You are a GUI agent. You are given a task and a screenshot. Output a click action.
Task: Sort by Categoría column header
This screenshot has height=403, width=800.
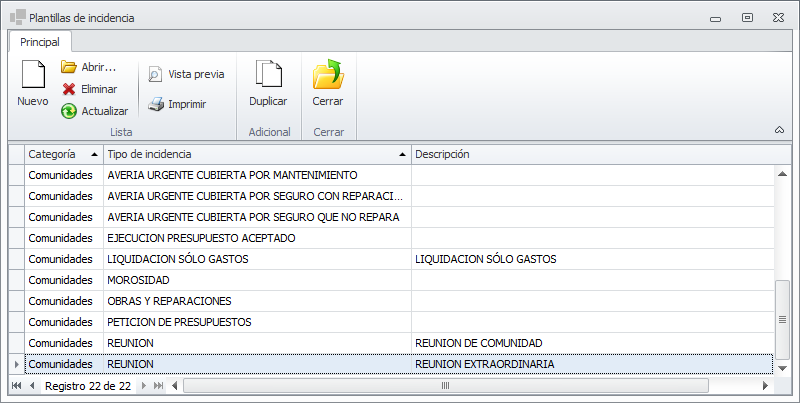(x=64, y=154)
